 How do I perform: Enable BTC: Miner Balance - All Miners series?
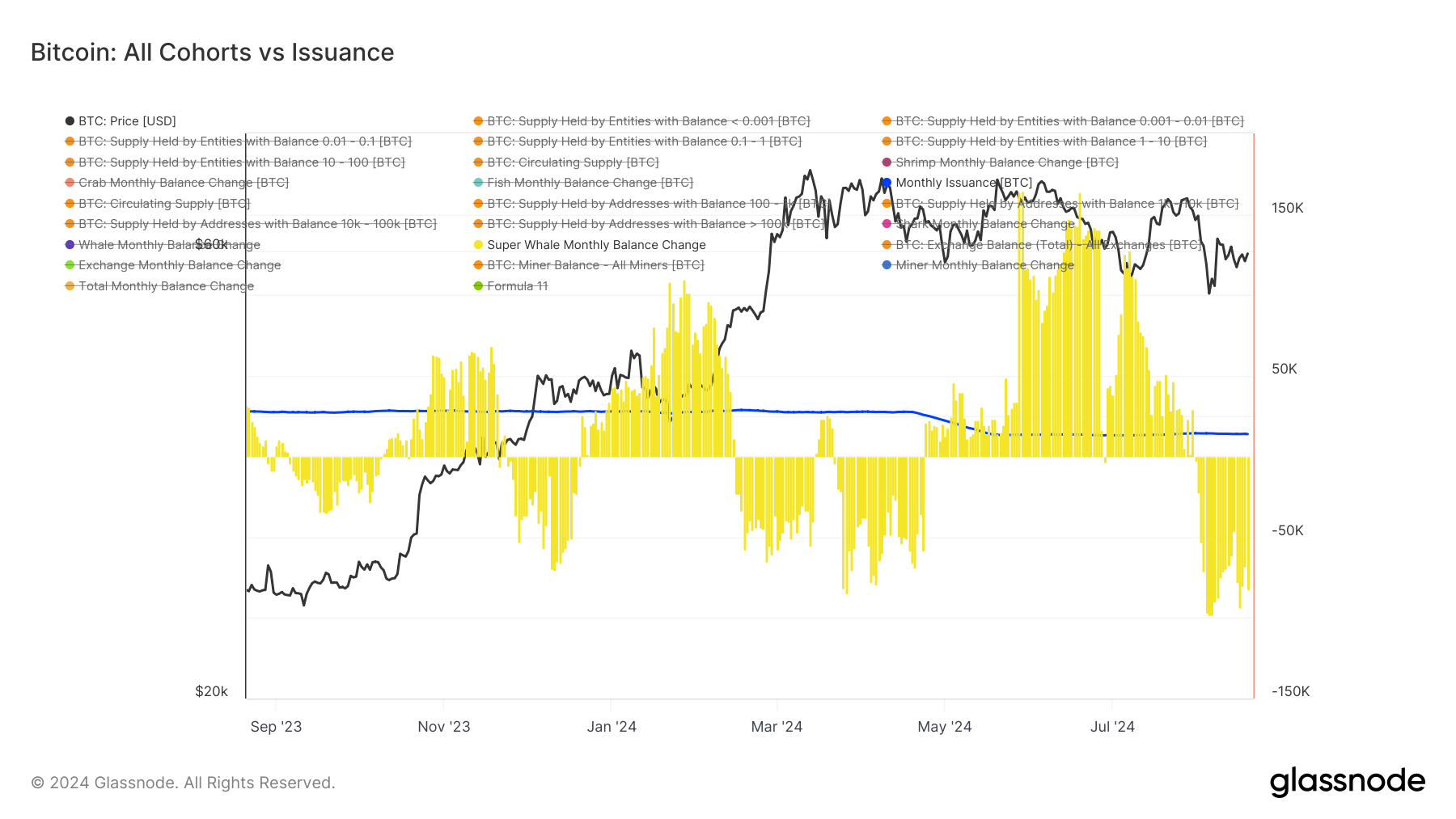595,265
